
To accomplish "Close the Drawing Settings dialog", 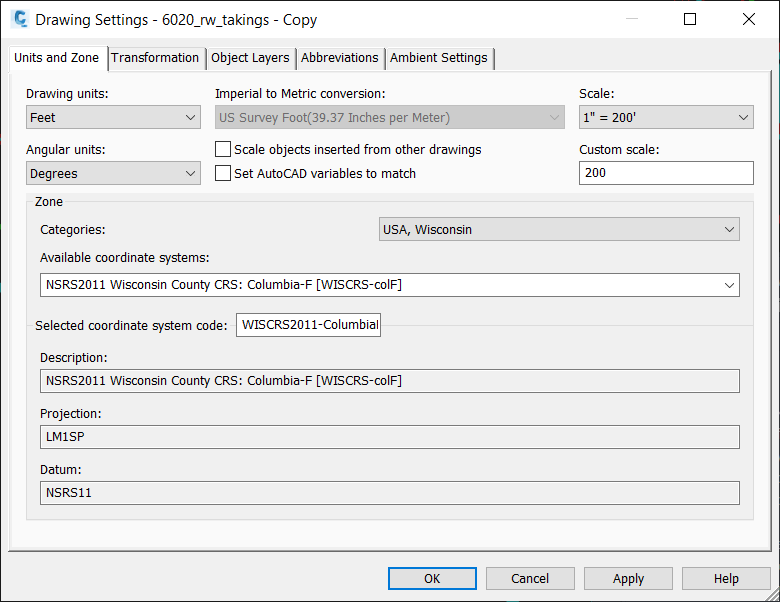I will tap(749, 19).
